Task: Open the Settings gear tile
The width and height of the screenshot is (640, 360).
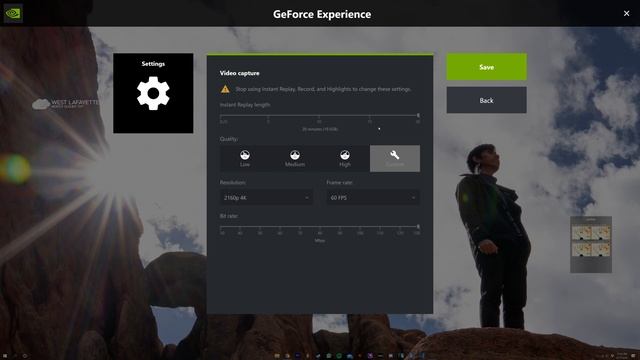Action: point(153,93)
